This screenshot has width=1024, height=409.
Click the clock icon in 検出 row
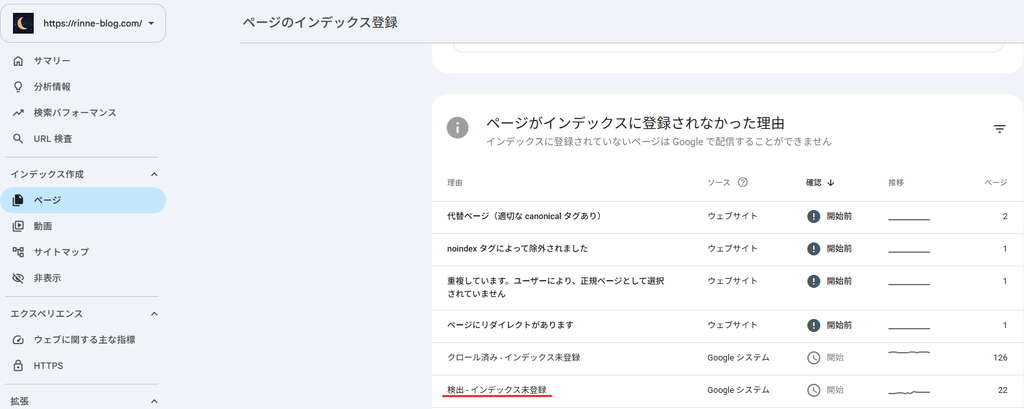(x=813, y=390)
